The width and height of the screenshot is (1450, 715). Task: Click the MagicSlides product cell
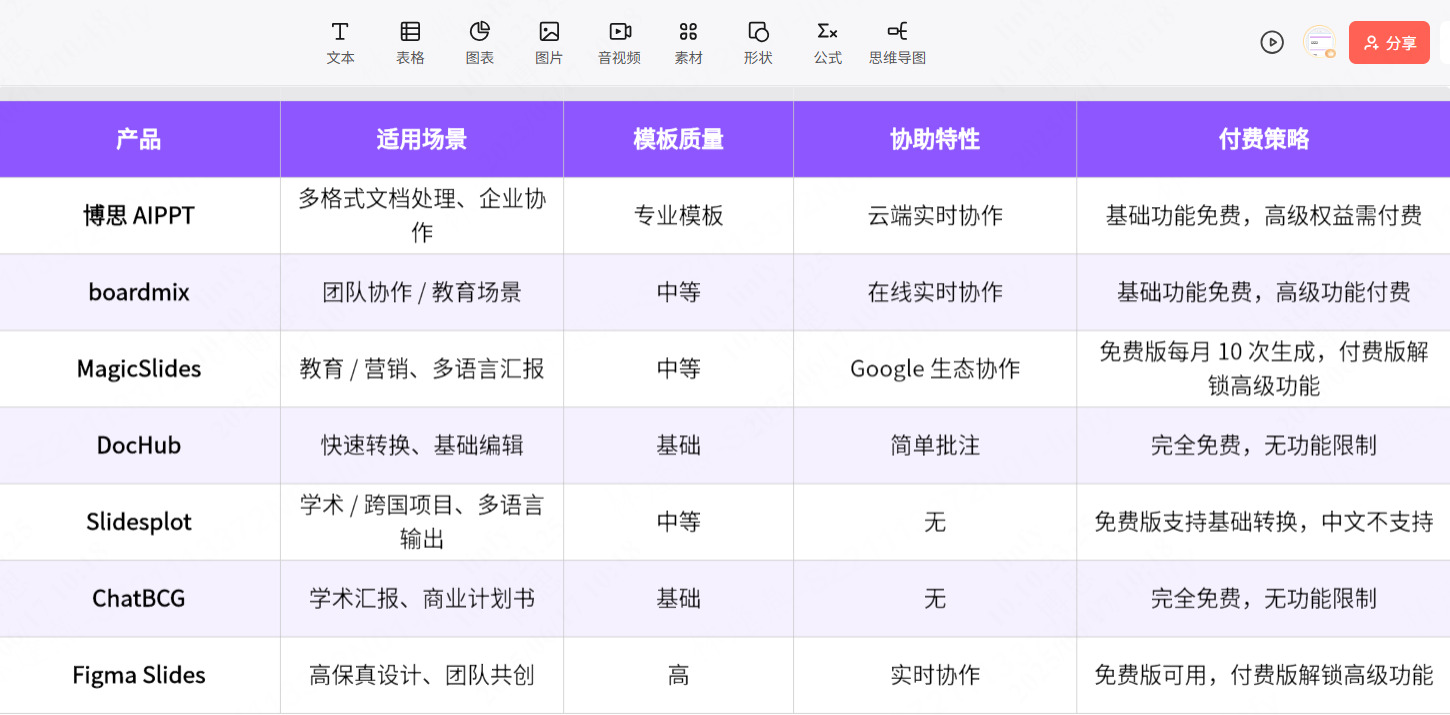pos(140,369)
